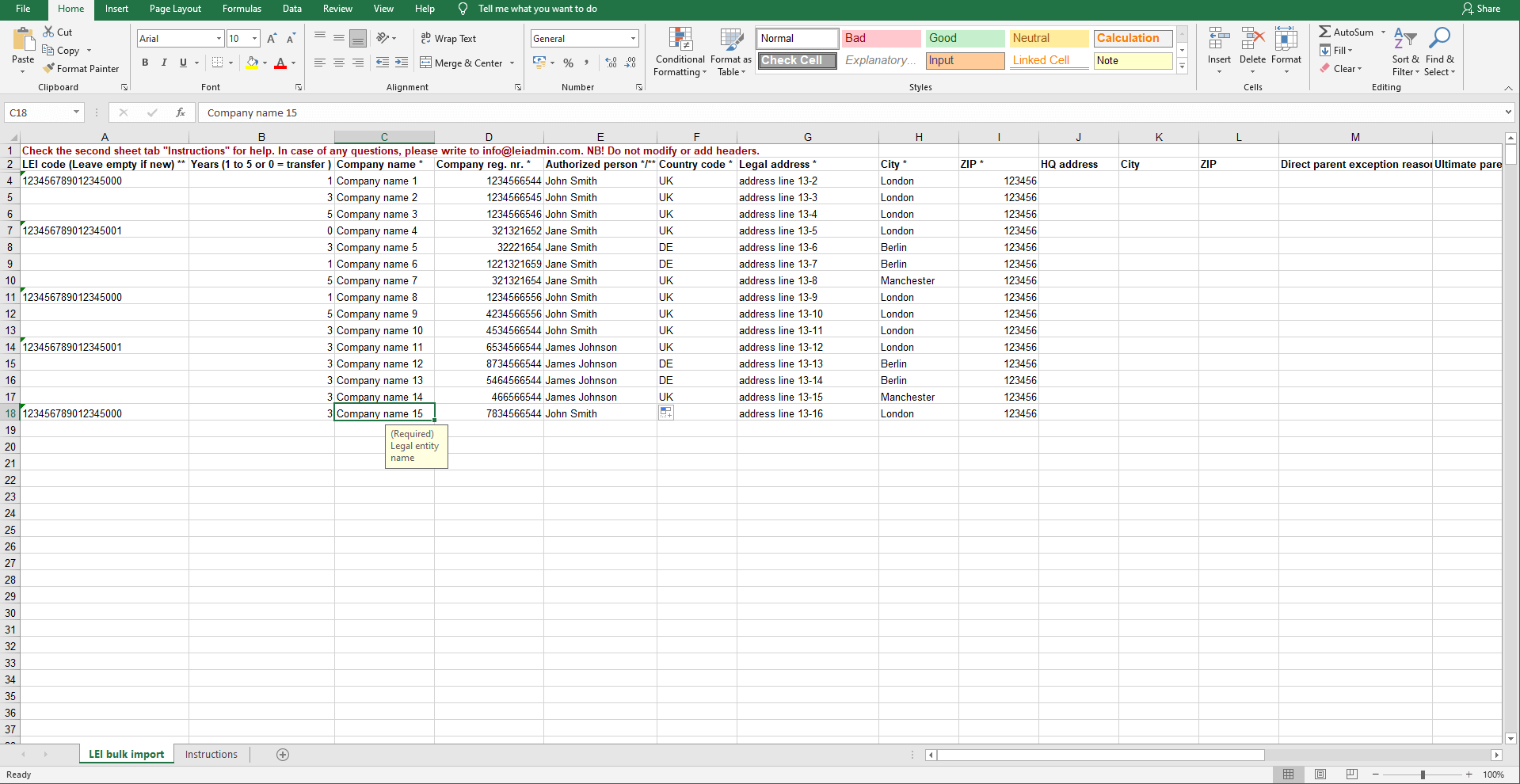Viewport: 1520px width, 784px height.
Task: Toggle Bottom Align vertical alignment
Action: click(x=358, y=38)
